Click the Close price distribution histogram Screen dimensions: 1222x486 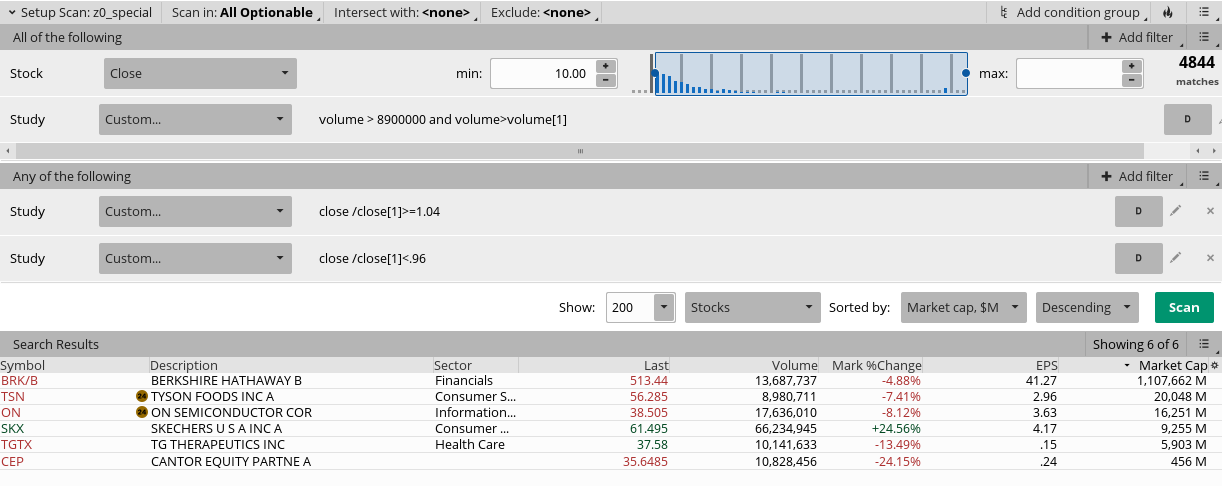(811, 73)
